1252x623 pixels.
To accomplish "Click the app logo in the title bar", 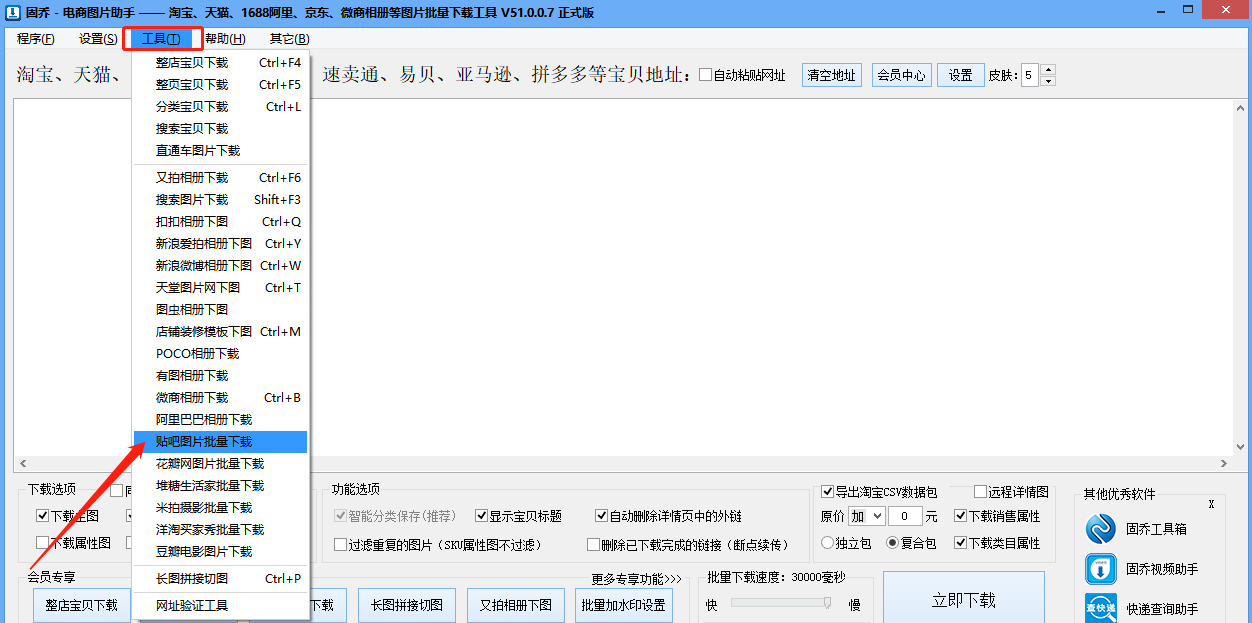I will point(14,12).
